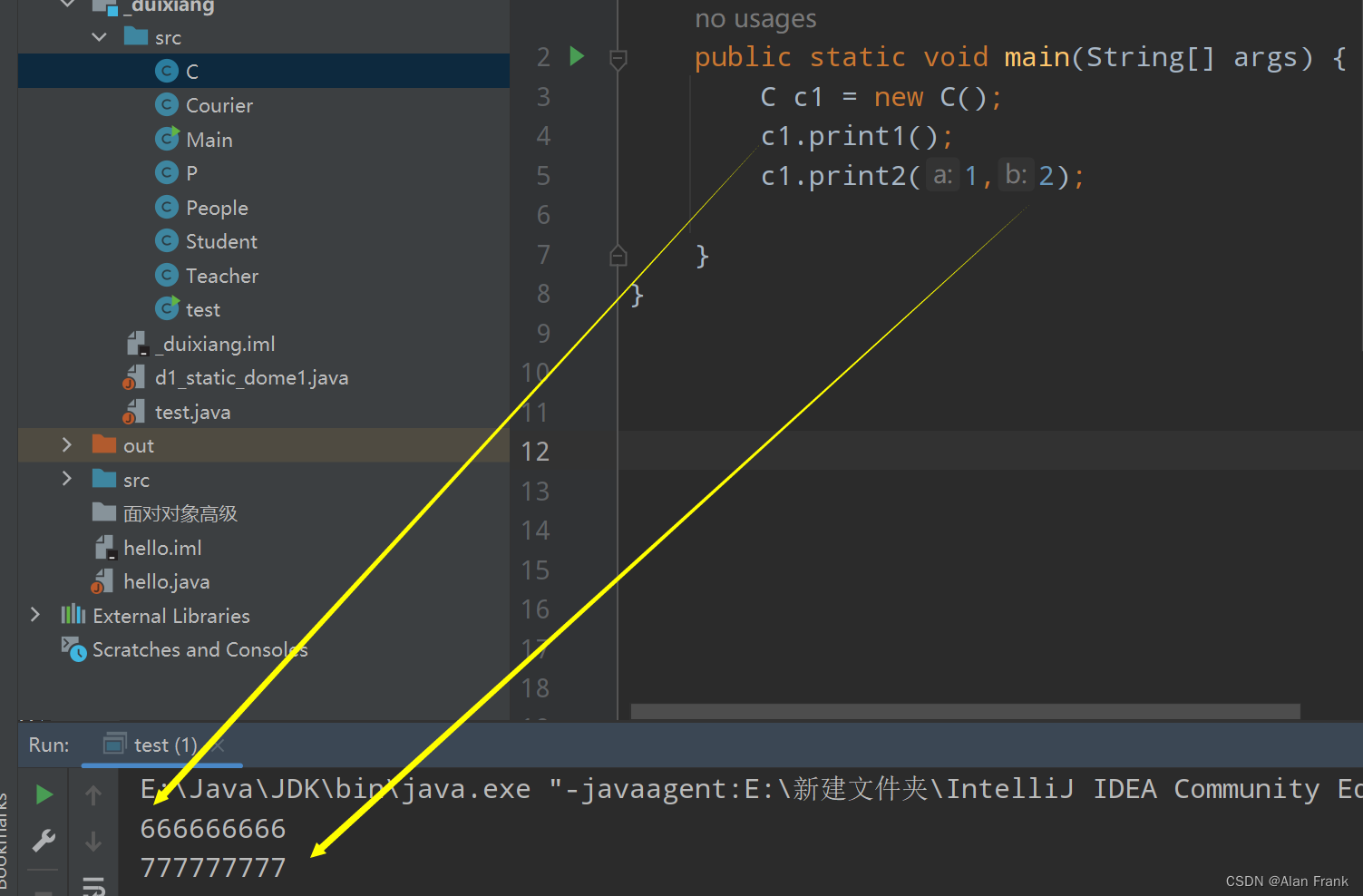
Task: Expand the lower src folder
Action: tap(66, 479)
